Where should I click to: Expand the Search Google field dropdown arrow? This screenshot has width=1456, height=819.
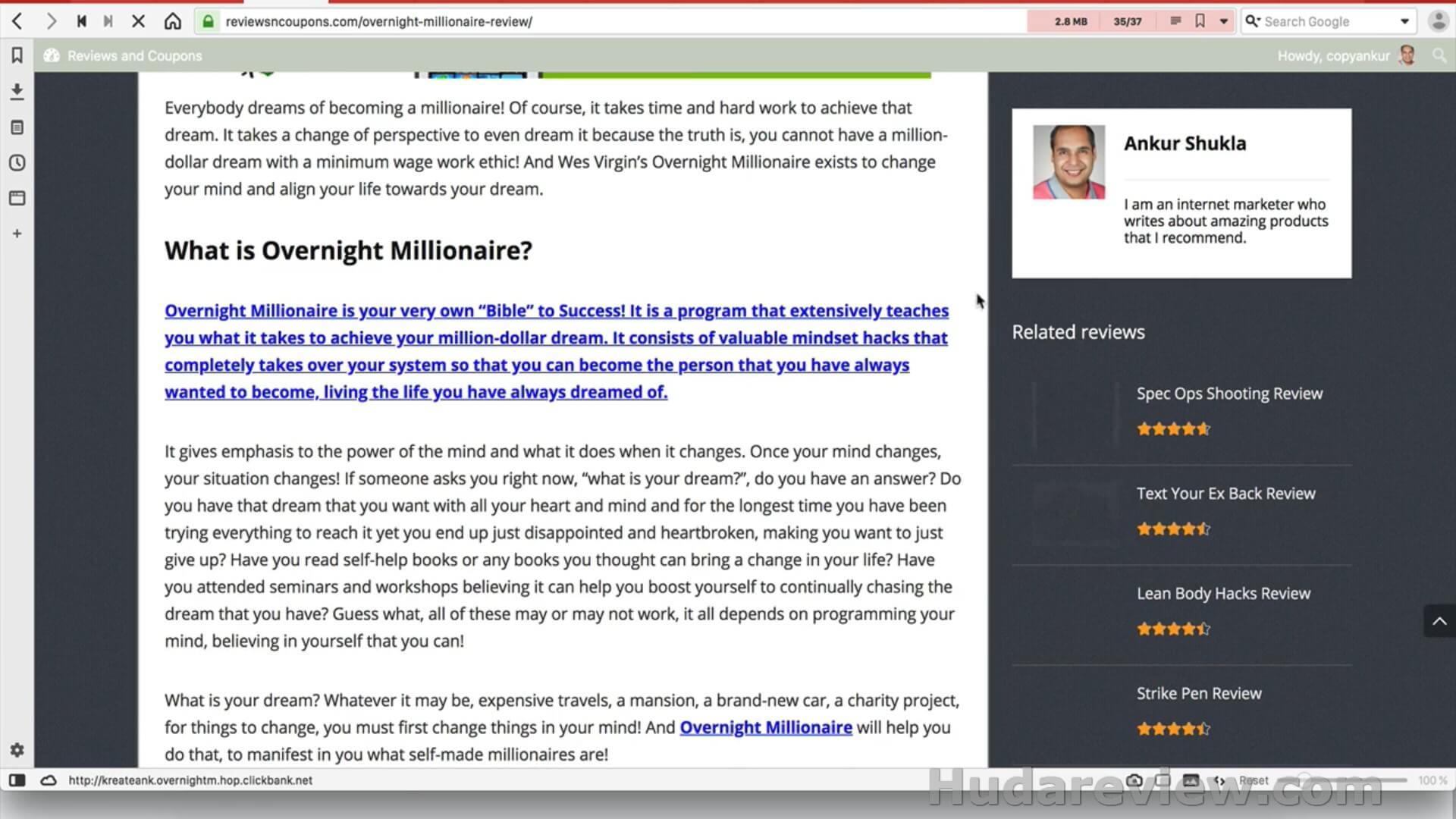click(1404, 21)
